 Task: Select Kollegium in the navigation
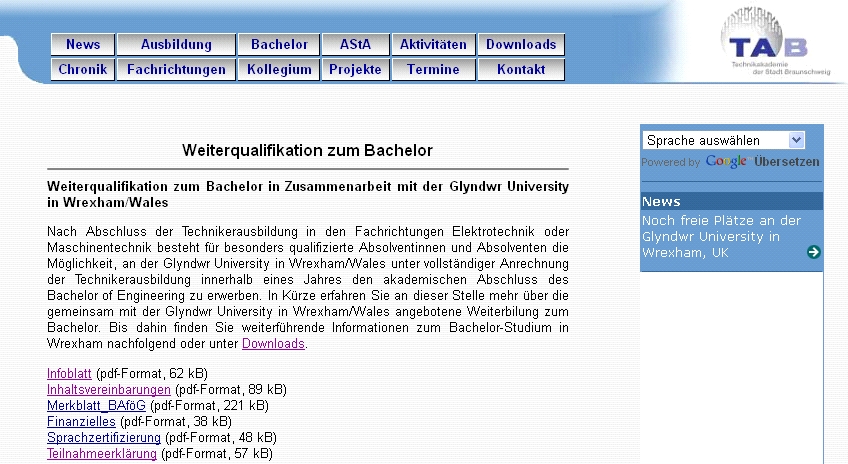pyautogui.click(x=279, y=70)
